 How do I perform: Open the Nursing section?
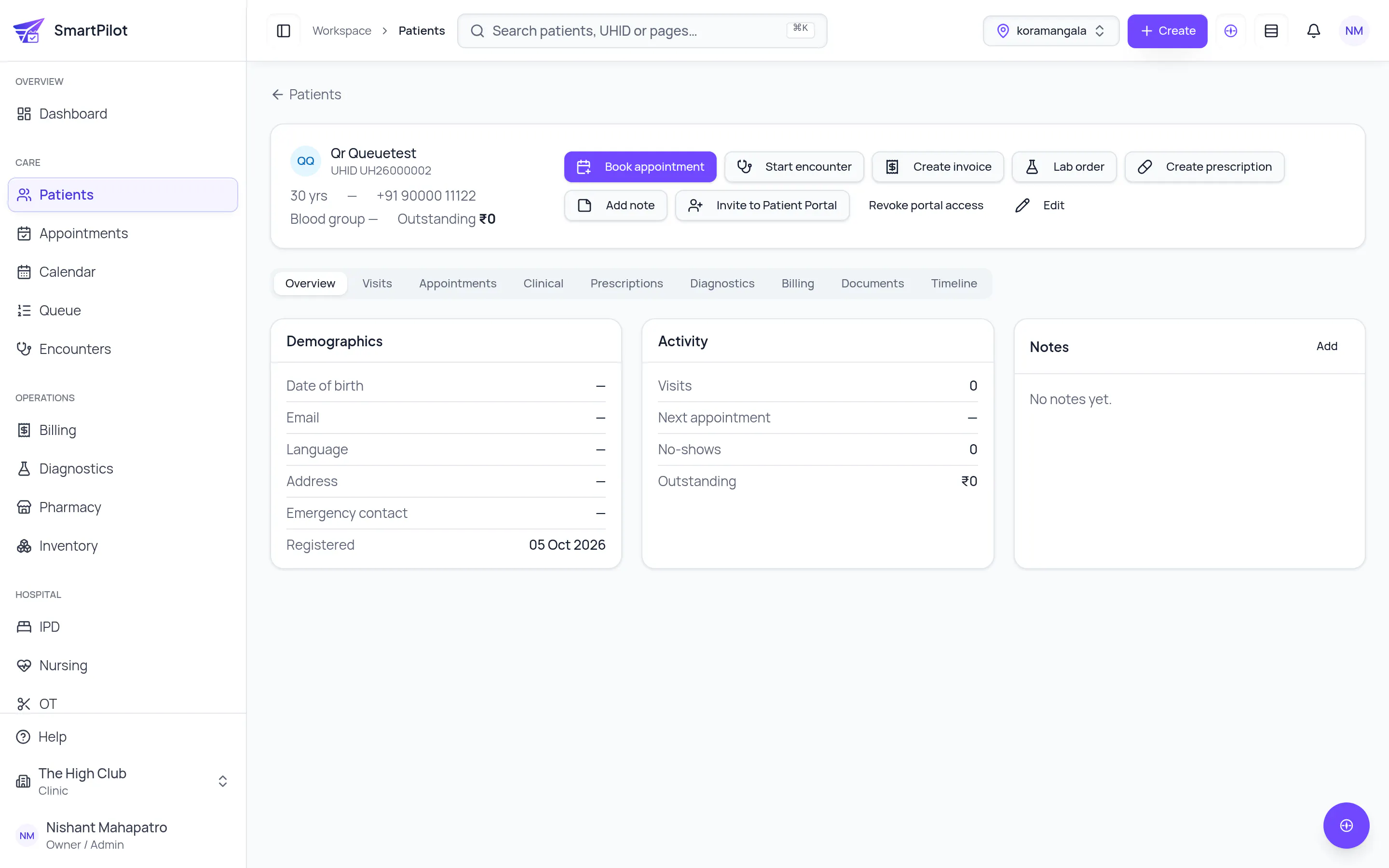click(x=123, y=665)
